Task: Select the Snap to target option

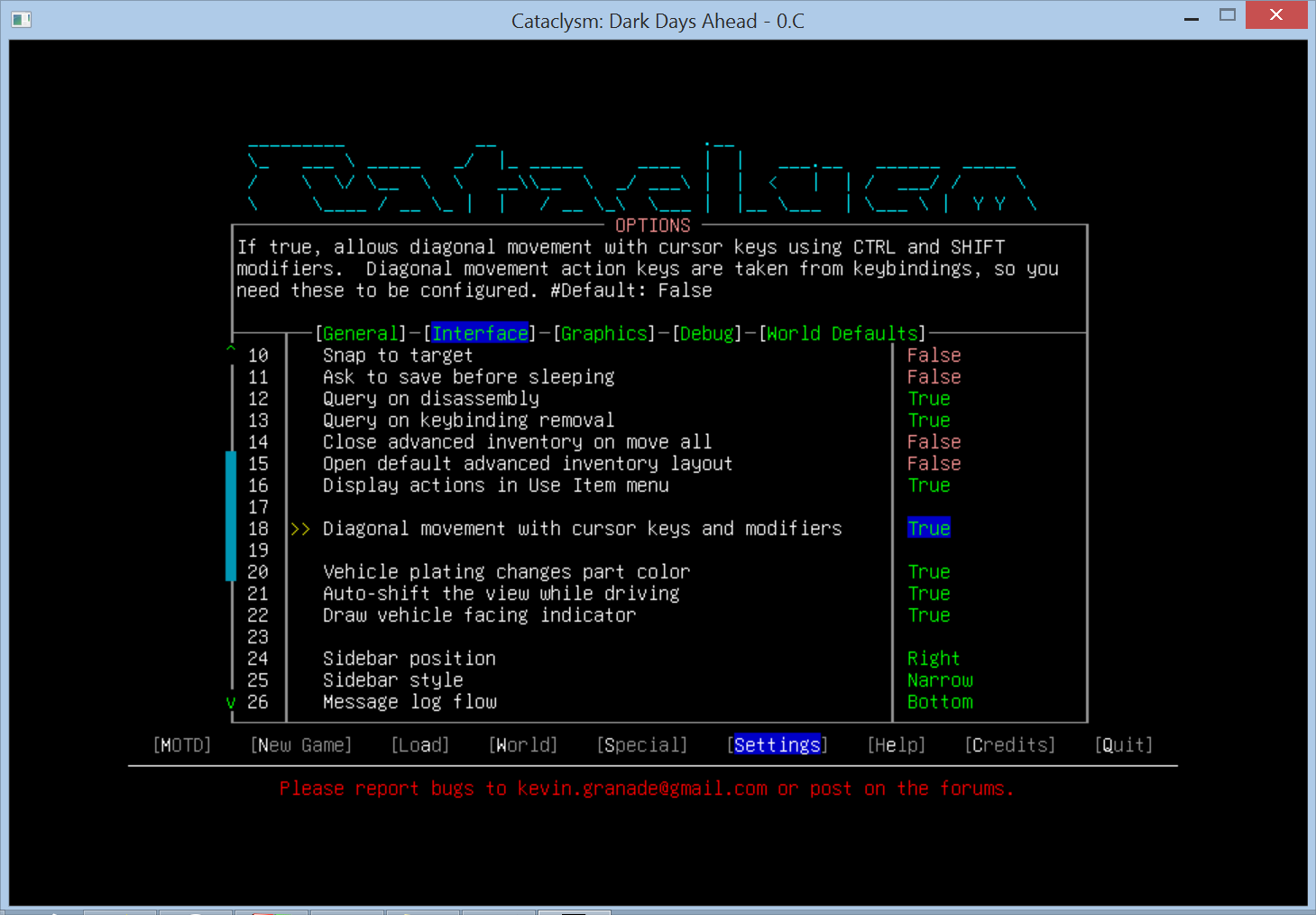Action: (398, 356)
